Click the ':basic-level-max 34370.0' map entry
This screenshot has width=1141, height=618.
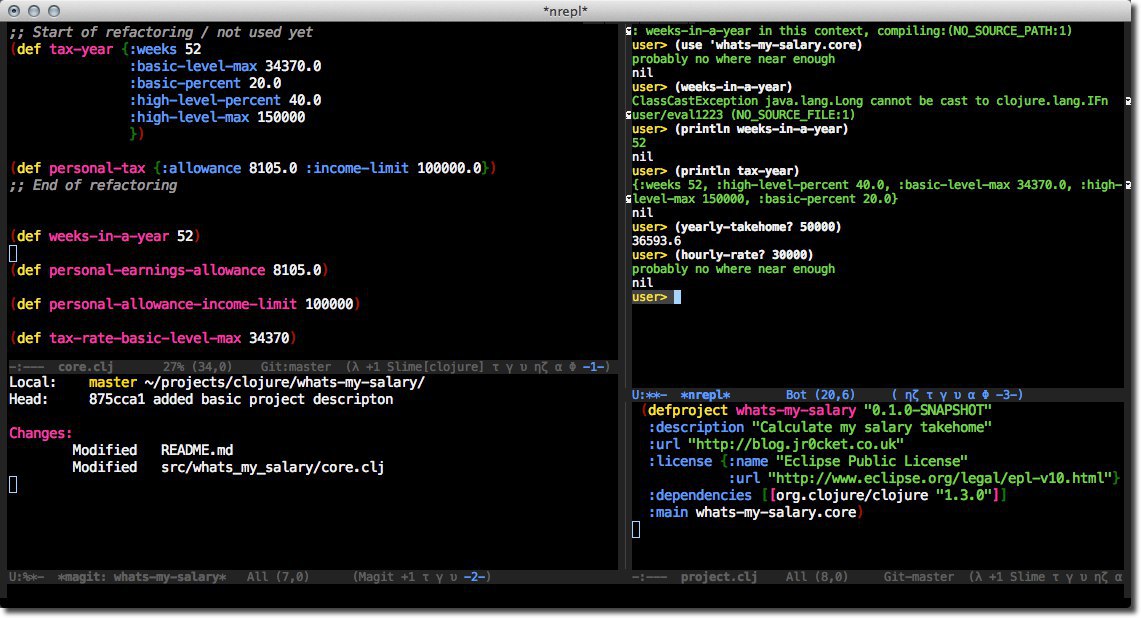tap(226, 66)
